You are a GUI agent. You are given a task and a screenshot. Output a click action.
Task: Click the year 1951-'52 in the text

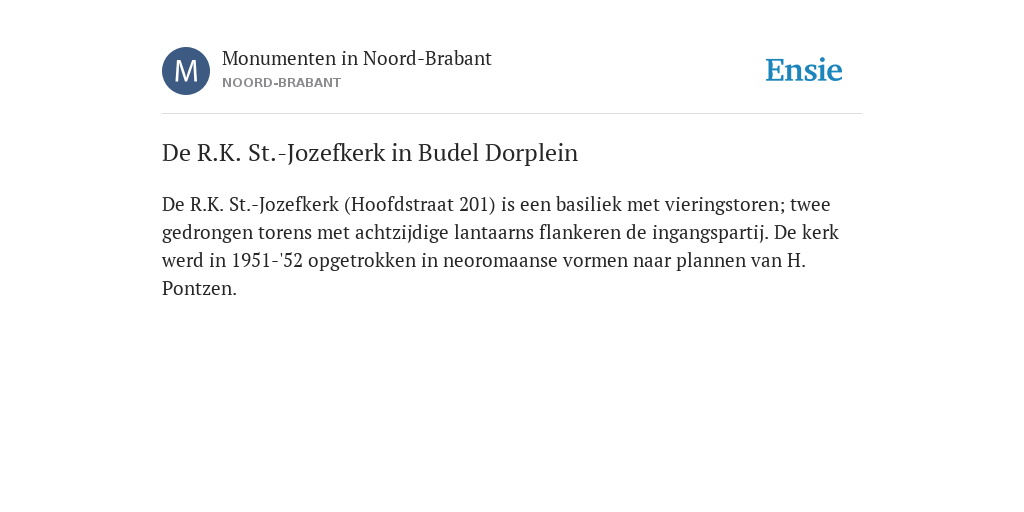coord(267,261)
